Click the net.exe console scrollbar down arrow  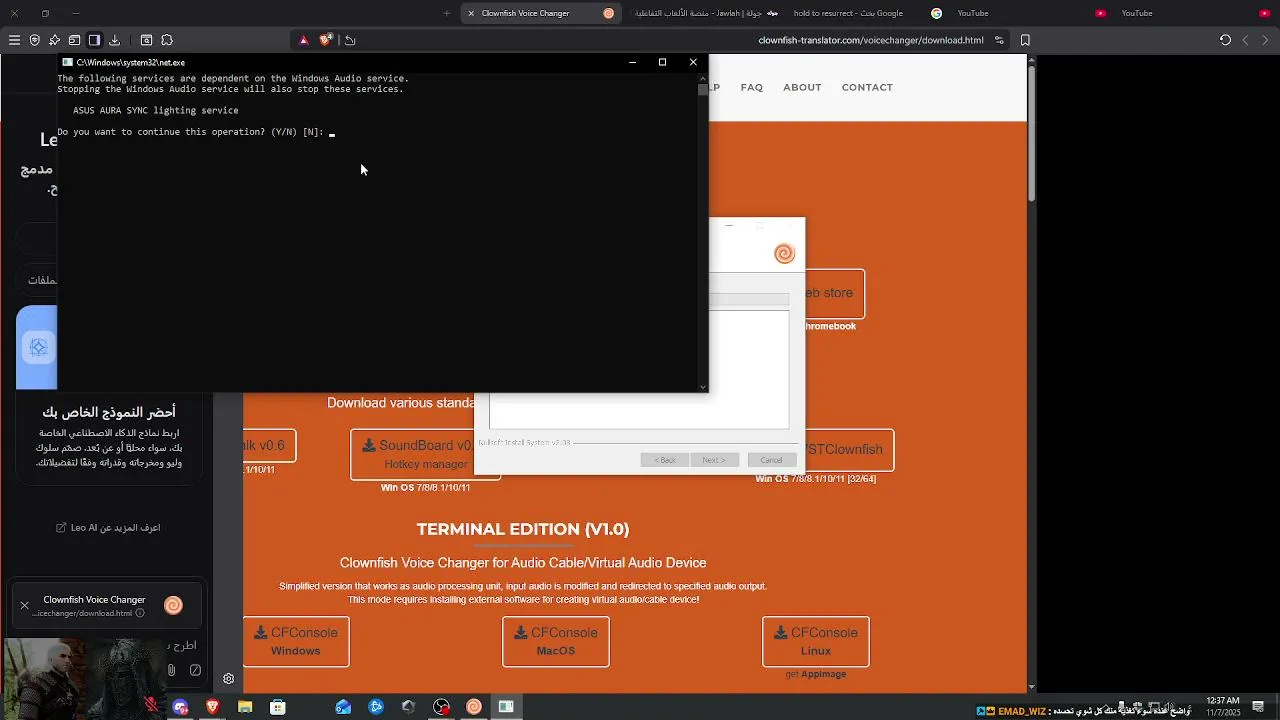(703, 387)
